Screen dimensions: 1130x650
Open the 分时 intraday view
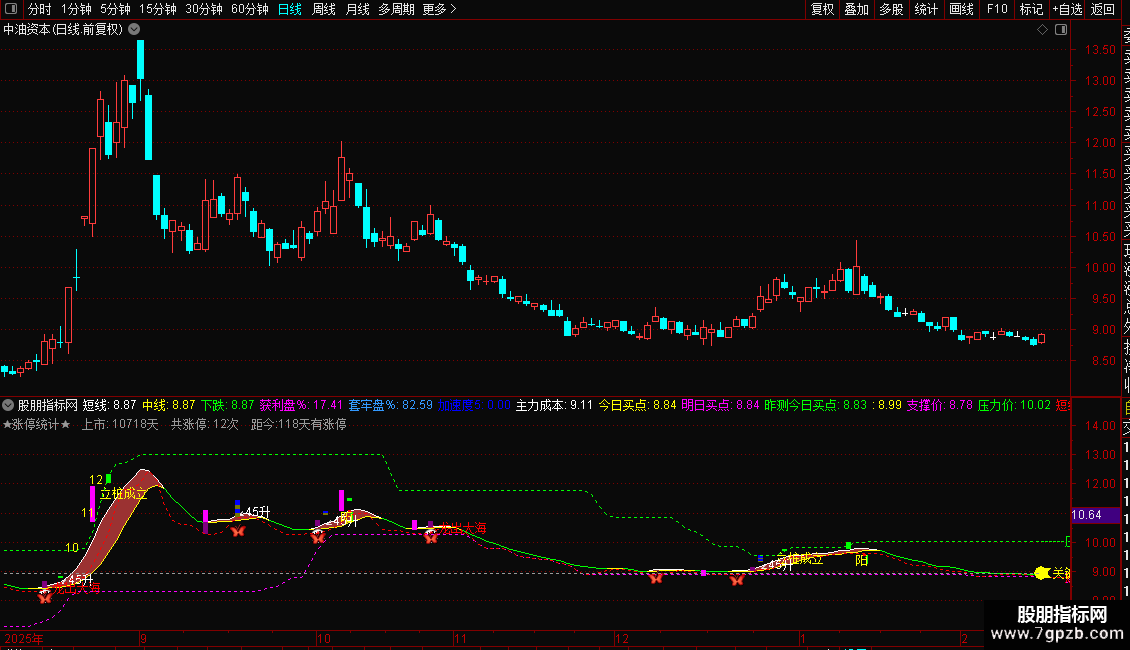pyautogui.click(x=40, y=9)
